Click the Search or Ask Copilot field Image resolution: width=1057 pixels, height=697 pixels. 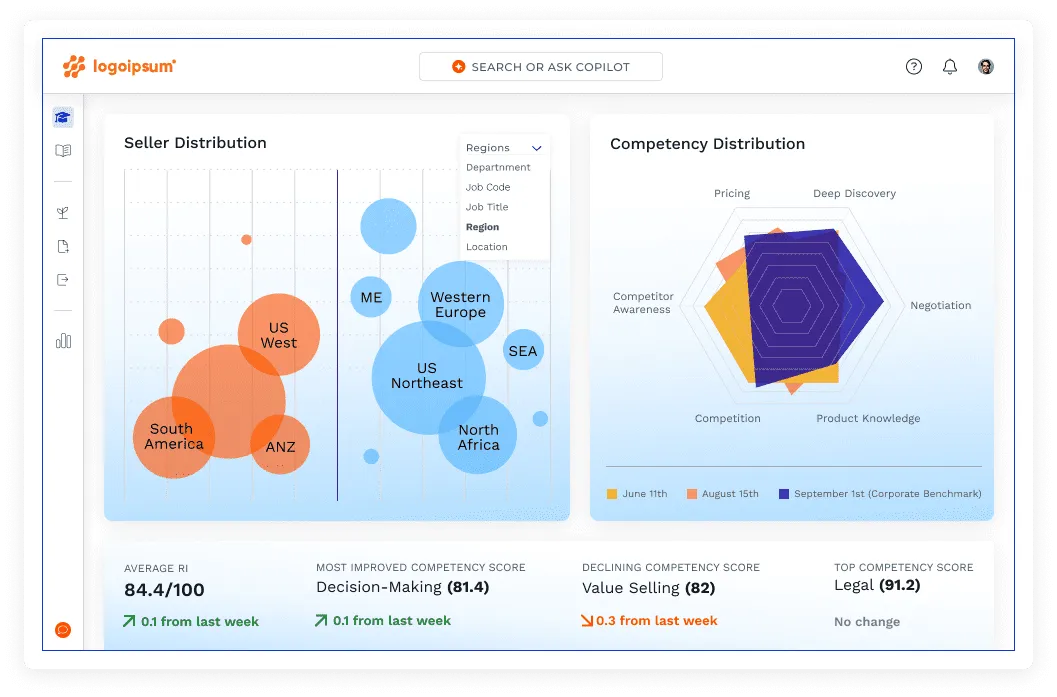coord(540,67)
